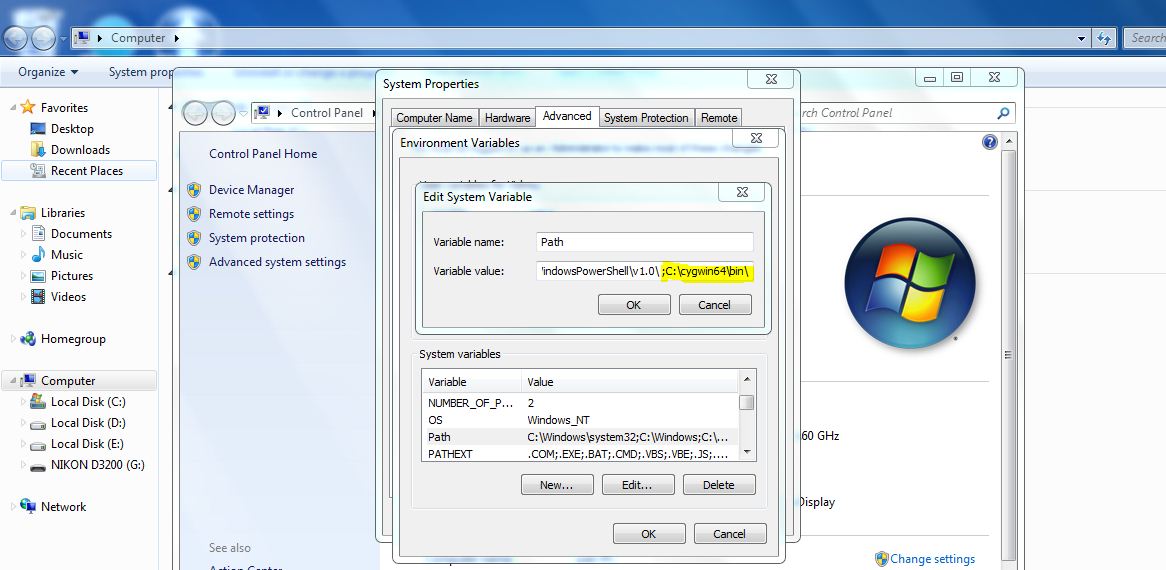1166x570 pixels.
Task: Open System protection link
Action: (257, 238)
